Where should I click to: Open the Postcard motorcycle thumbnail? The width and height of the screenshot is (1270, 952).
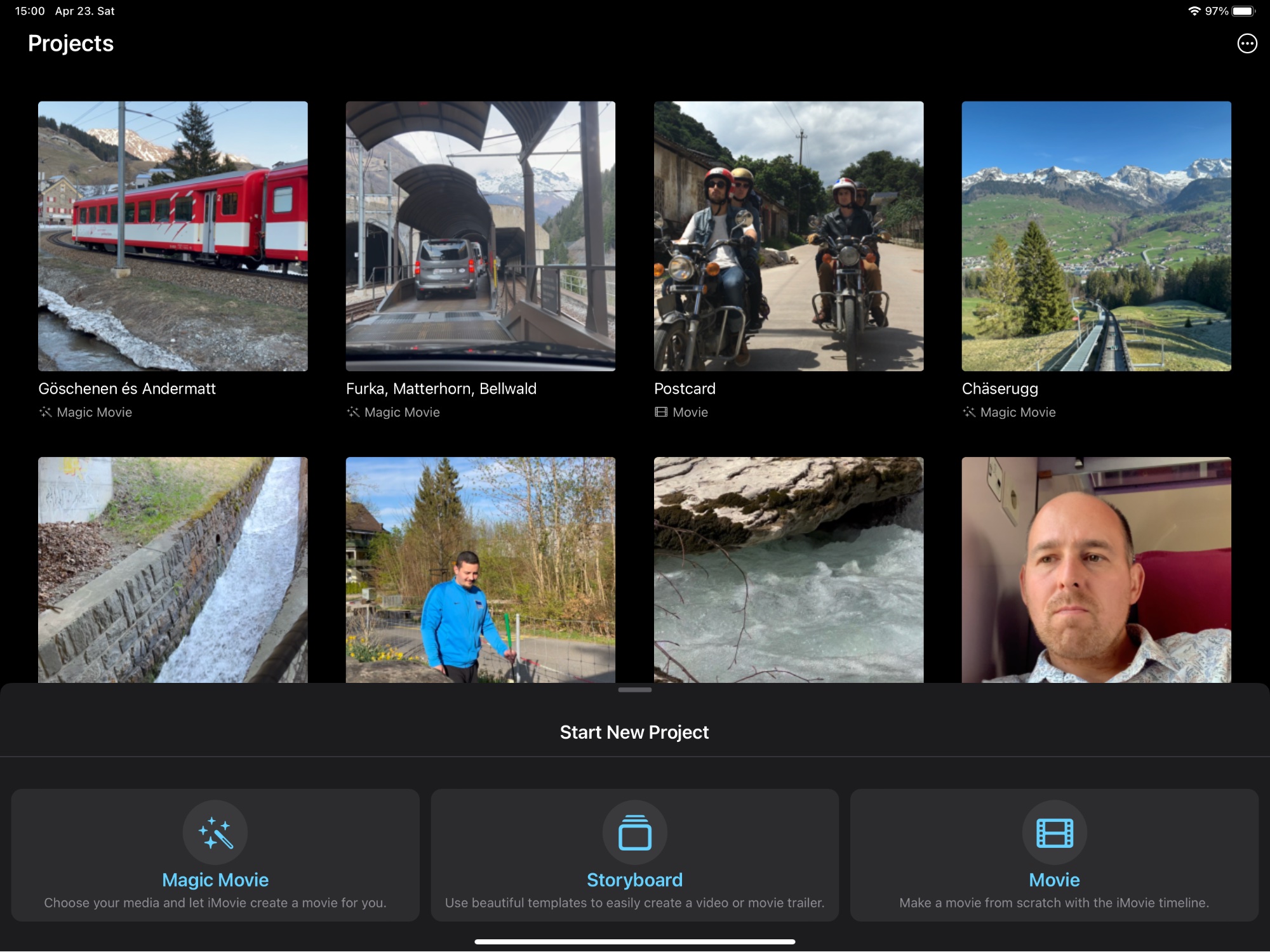tap(789, 236)
